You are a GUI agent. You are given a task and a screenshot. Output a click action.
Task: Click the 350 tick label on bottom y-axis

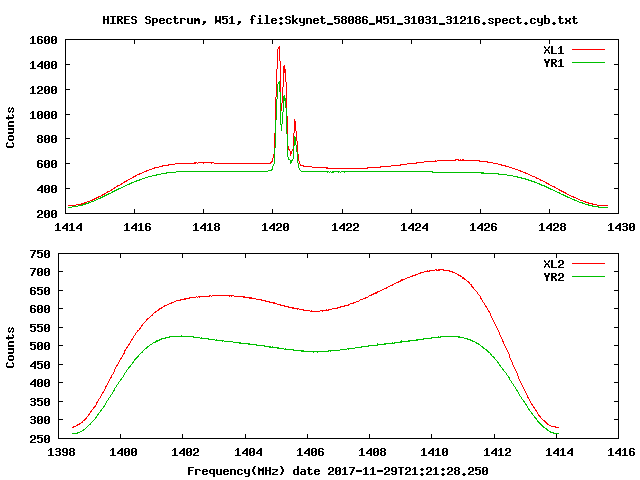click(40, 402)
